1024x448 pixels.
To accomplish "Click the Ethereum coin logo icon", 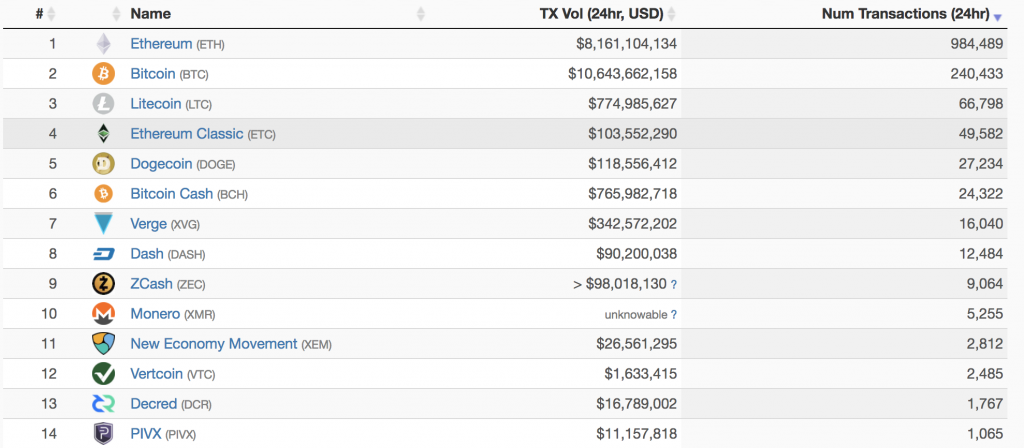I will [x=103, y=44].
